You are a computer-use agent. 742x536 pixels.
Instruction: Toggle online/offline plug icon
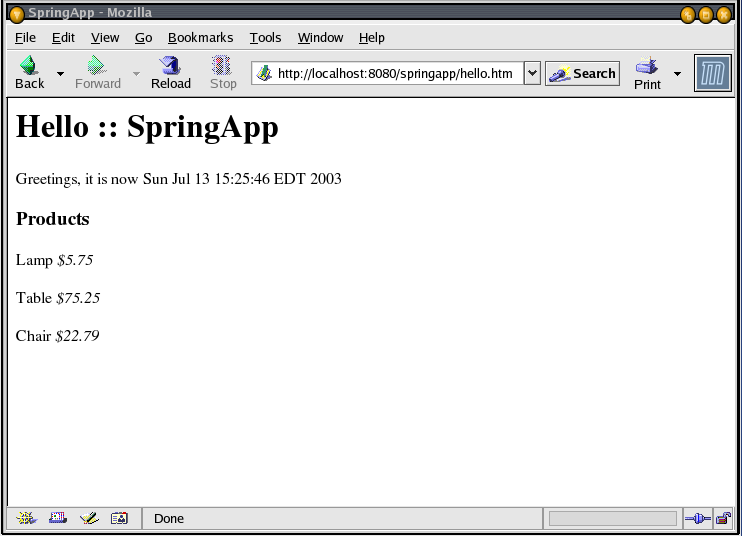[697, 518]
